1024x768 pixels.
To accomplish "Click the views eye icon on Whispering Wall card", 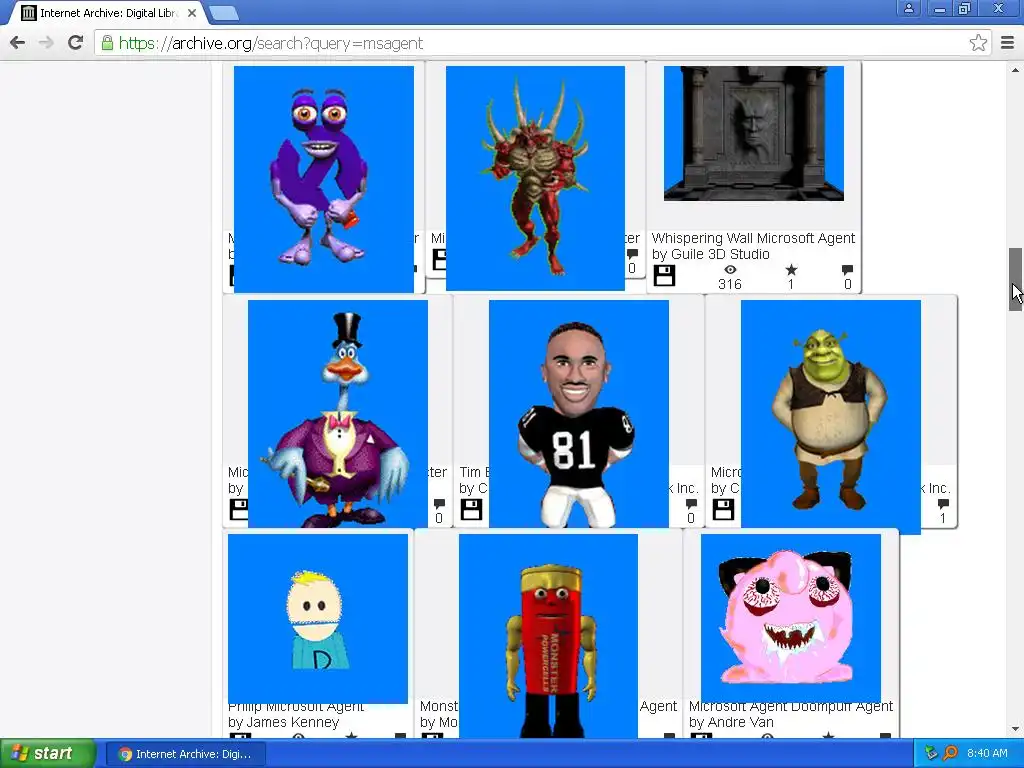I will click(x=730, y=270).
